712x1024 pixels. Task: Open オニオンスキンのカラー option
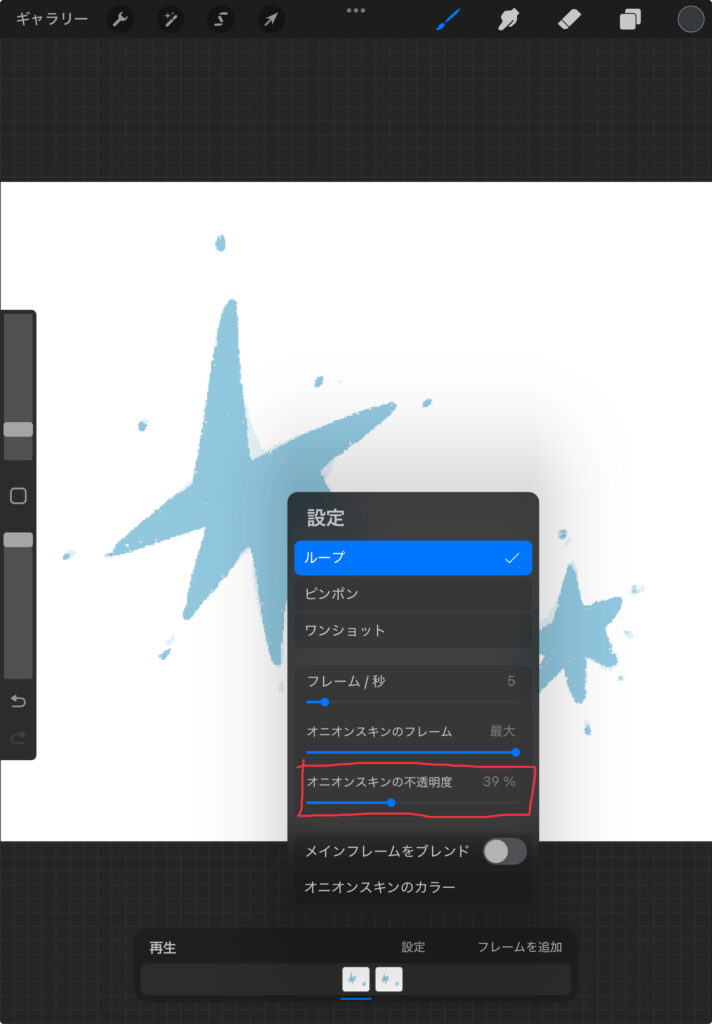(380, 887)
